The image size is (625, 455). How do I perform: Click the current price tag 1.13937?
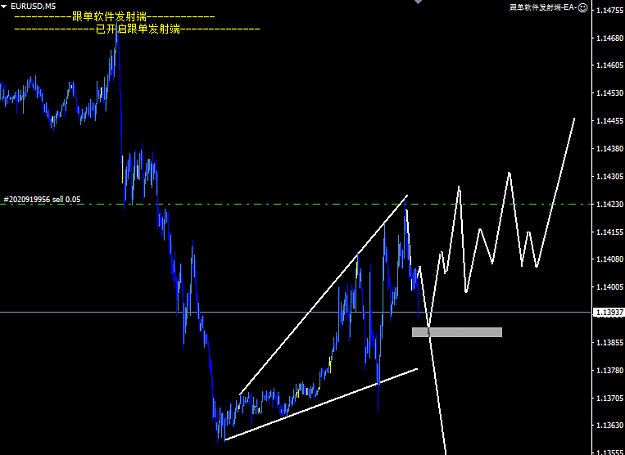click(609, 312)
